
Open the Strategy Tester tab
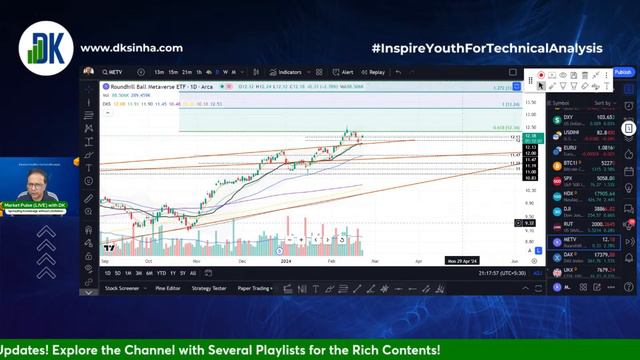coord(209,288)
